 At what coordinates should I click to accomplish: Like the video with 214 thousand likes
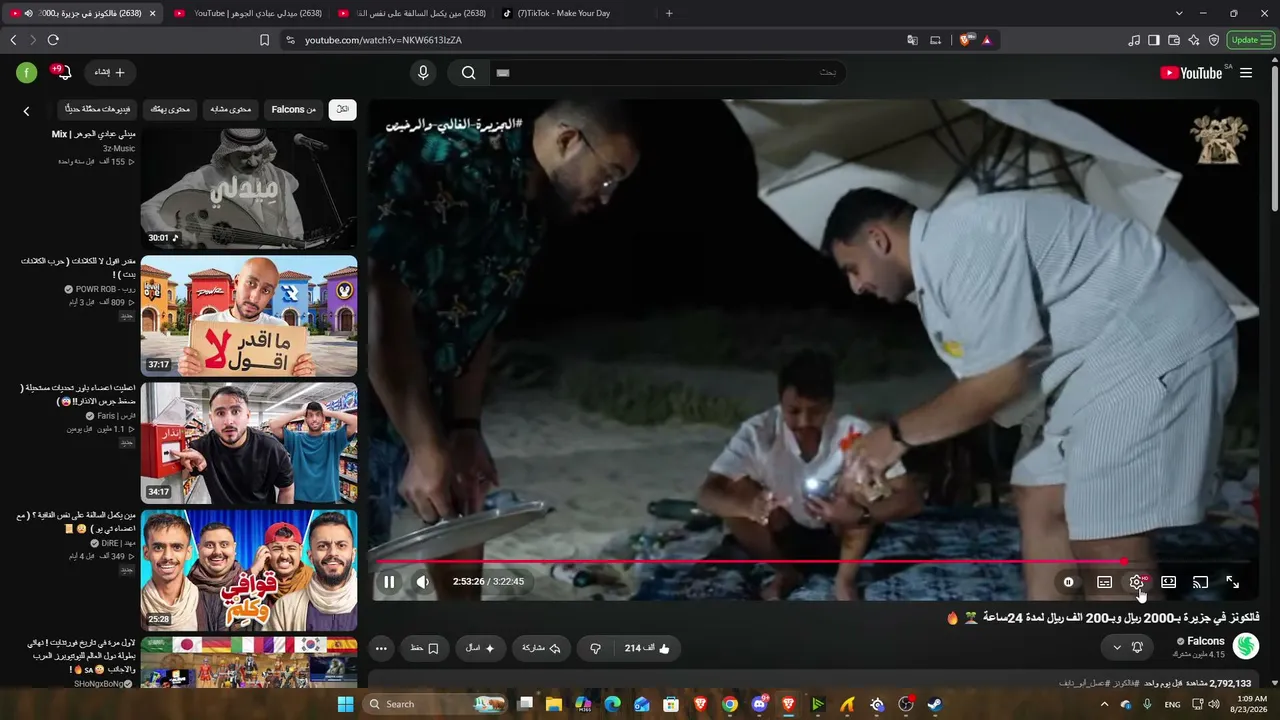tap(647, 648)
